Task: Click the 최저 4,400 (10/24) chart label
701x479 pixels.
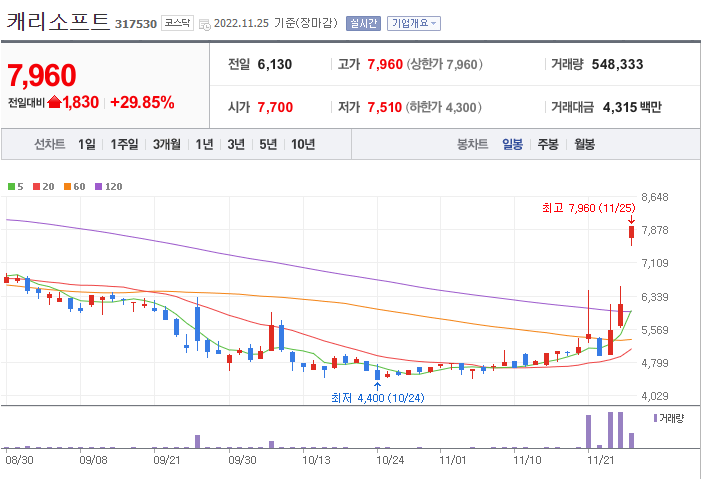Action: click(x=378, y=398)
